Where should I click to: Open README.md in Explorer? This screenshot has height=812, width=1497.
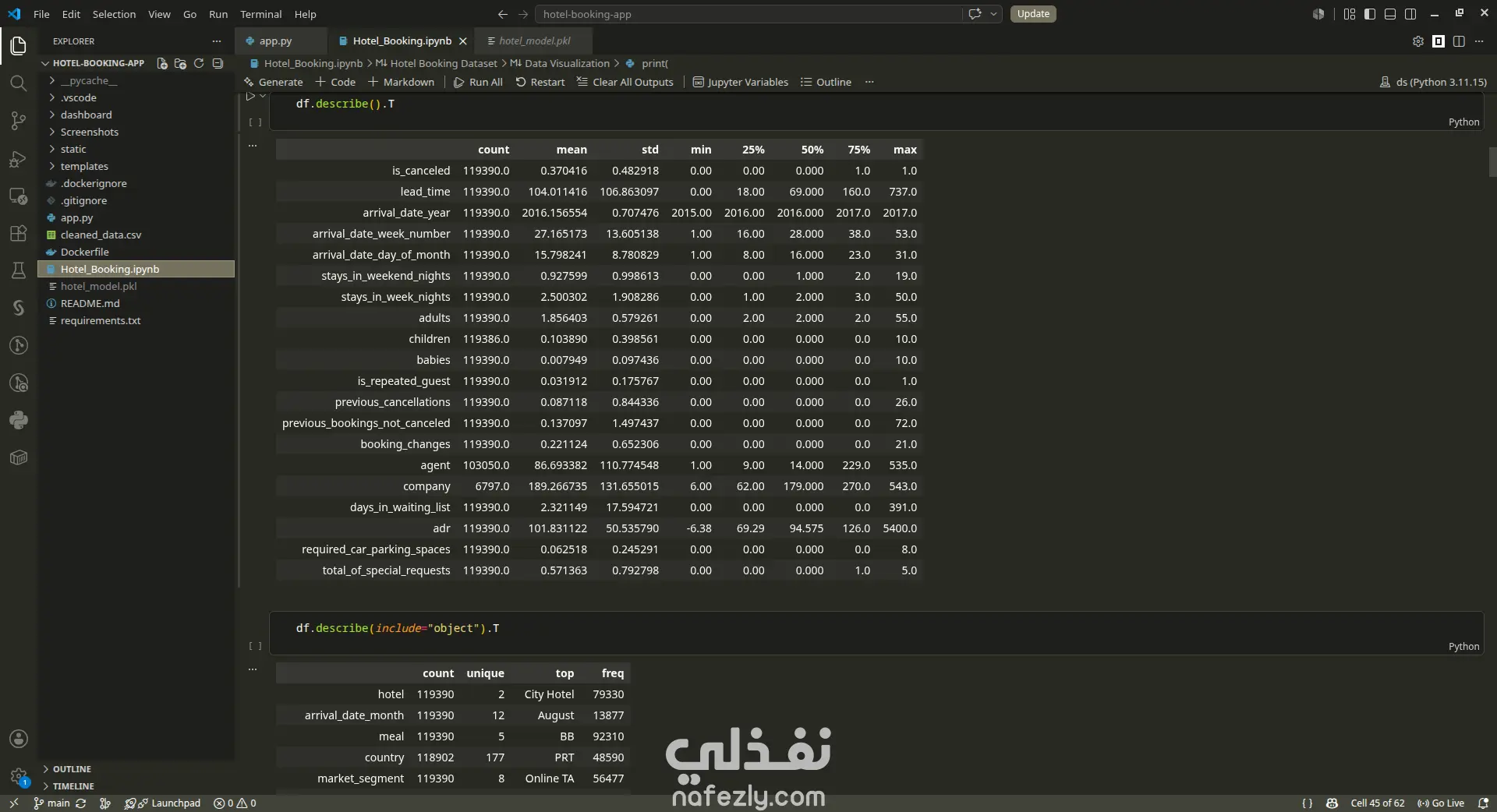click(x=136, y=303)
